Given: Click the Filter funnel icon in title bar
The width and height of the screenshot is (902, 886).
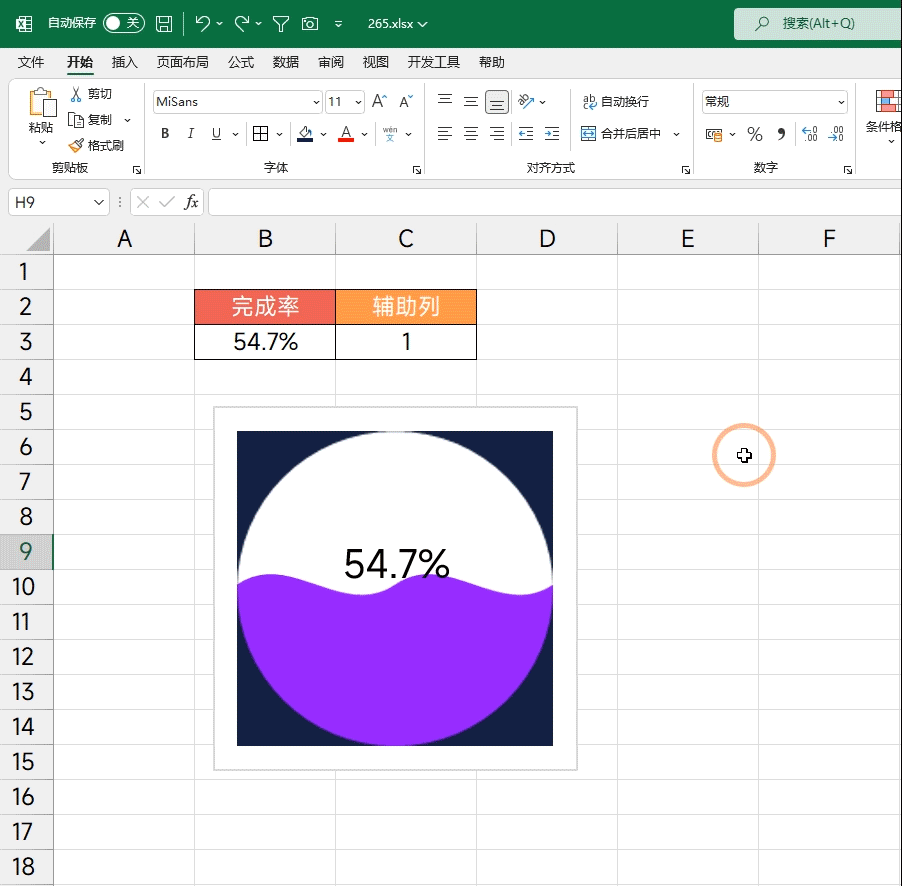Looking at the screenshot, I should pyautogui.click(x=281, y=24).
